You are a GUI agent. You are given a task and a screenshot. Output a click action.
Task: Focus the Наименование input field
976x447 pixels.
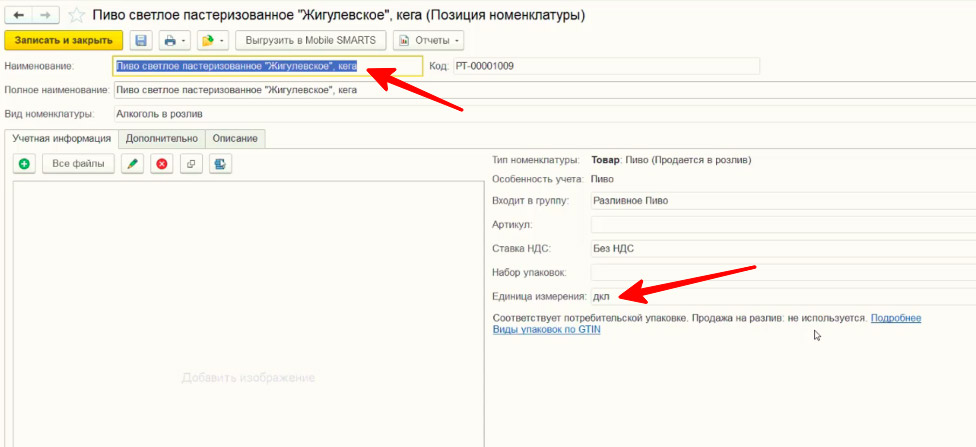[x=268, y=66]
